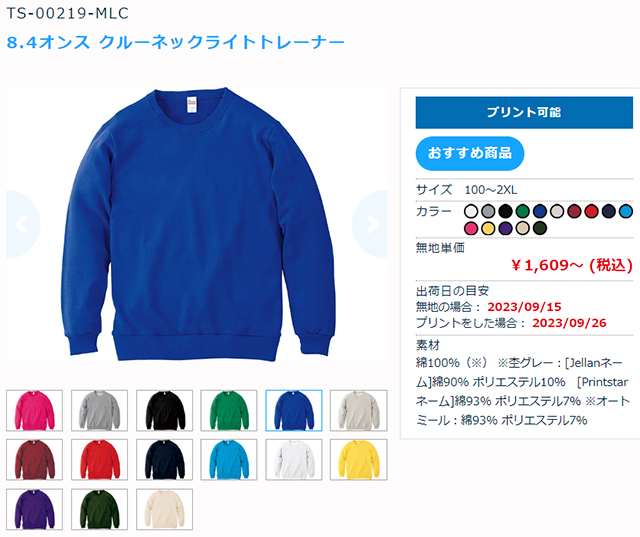Click the main blue sweatshirt image
This screenshot has height=537, width=640.
click(198, 224)
